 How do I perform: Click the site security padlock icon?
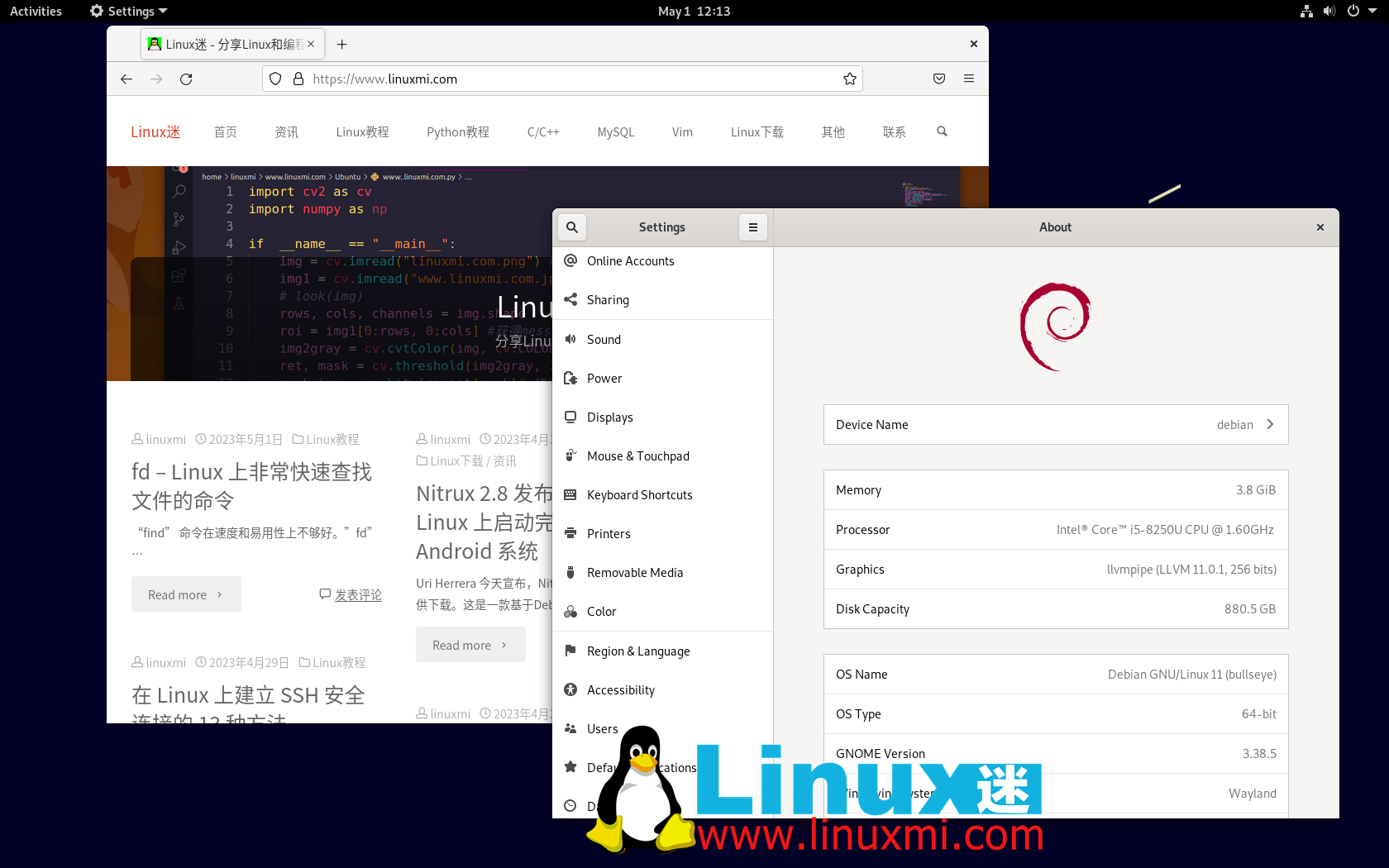point(298,79)
